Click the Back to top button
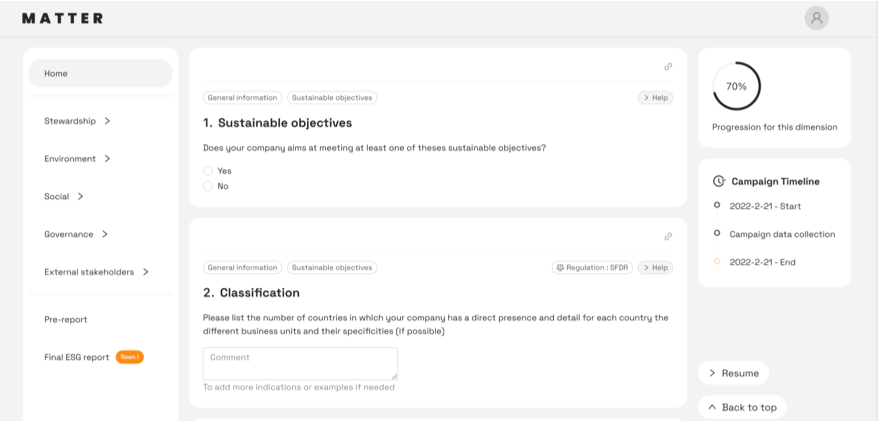 click(x=741, y=407)
